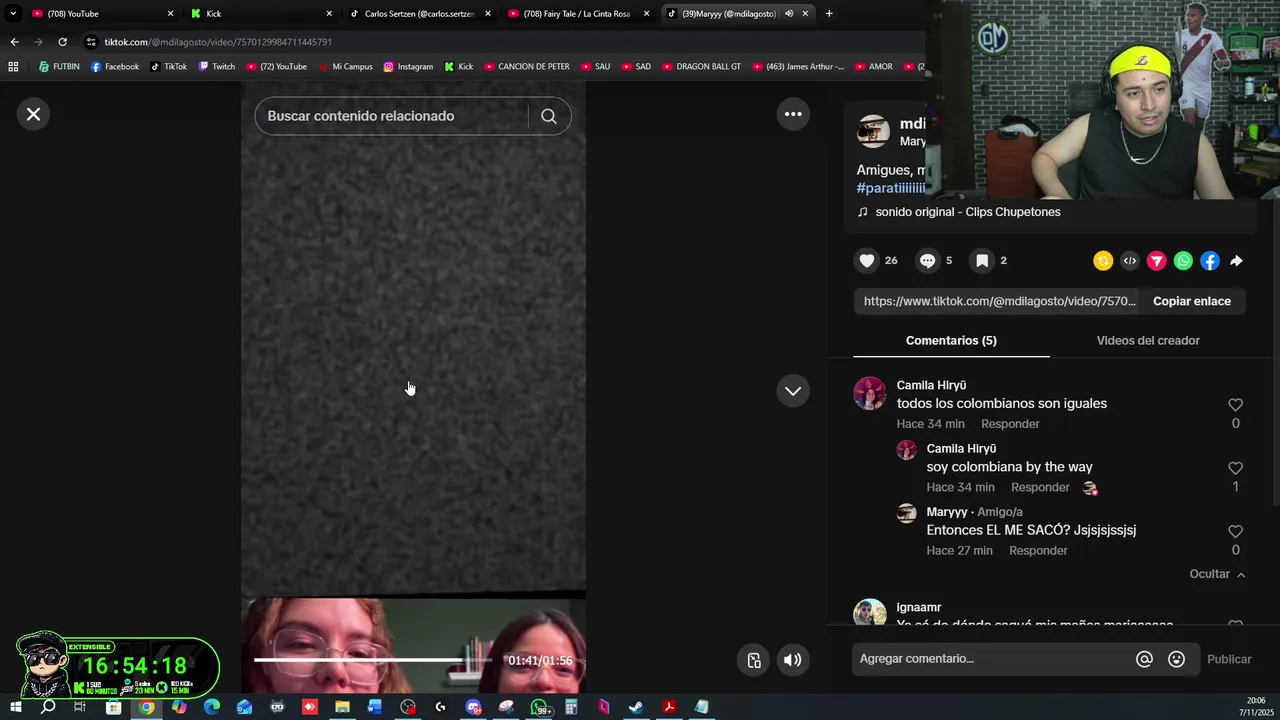
Task: Reply to 'todos los colombianos son iguales'
Action: [x=1010, y=424]
